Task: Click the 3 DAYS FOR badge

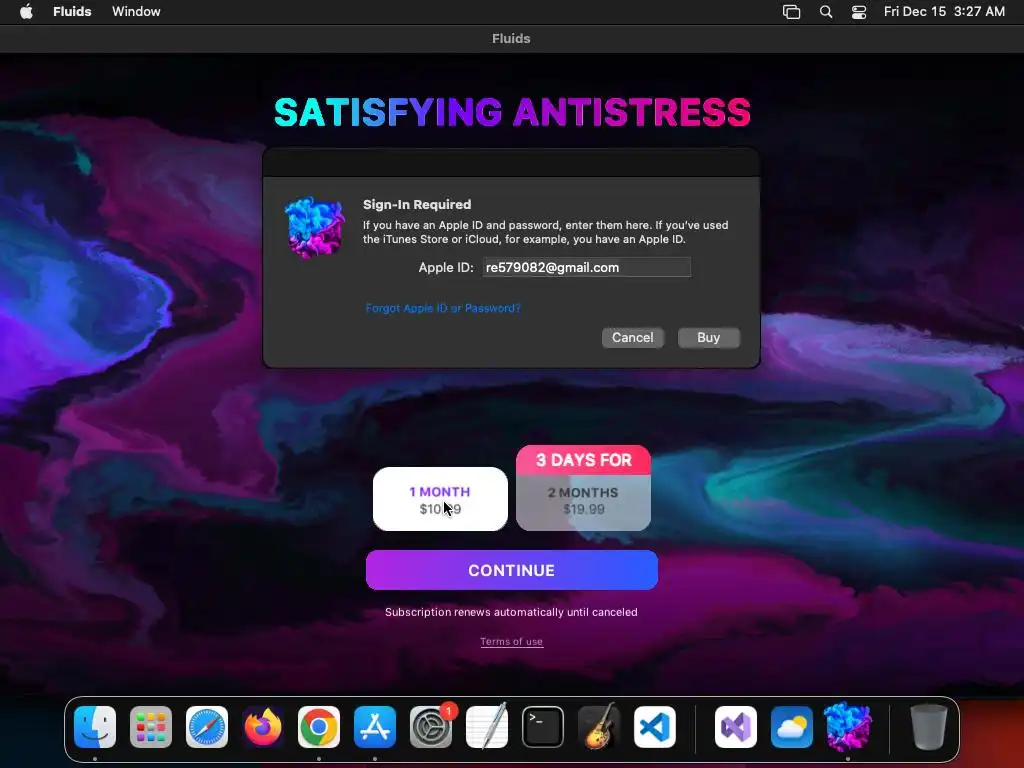Action: [583, 460]
